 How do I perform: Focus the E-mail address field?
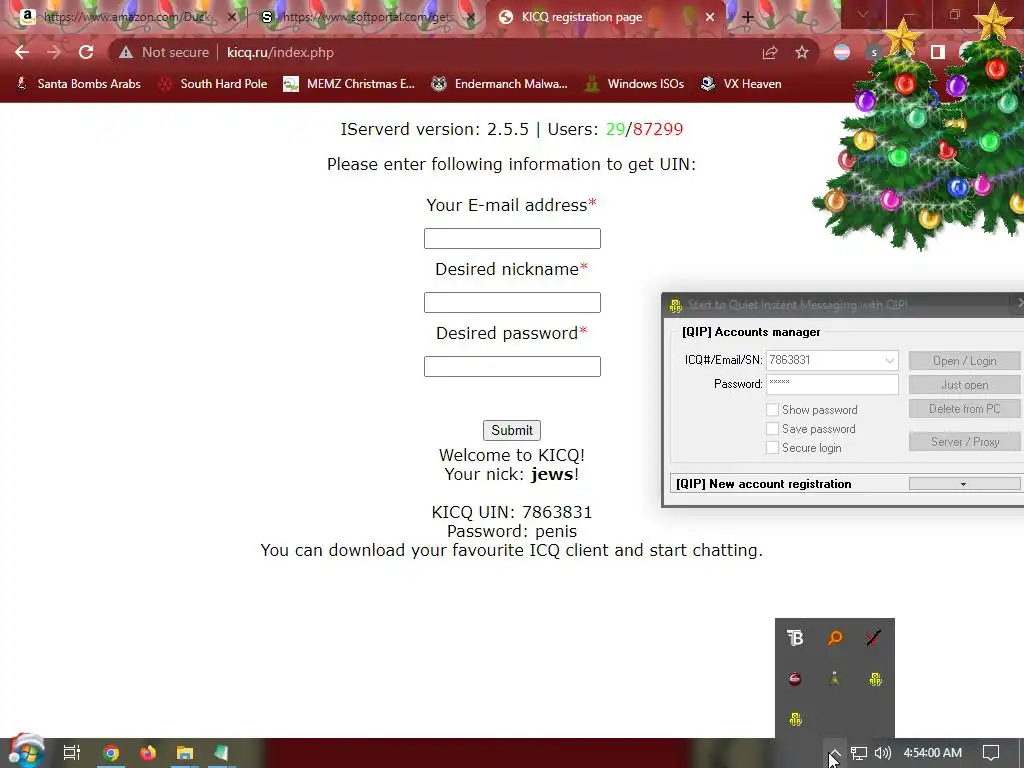[512, 238]
